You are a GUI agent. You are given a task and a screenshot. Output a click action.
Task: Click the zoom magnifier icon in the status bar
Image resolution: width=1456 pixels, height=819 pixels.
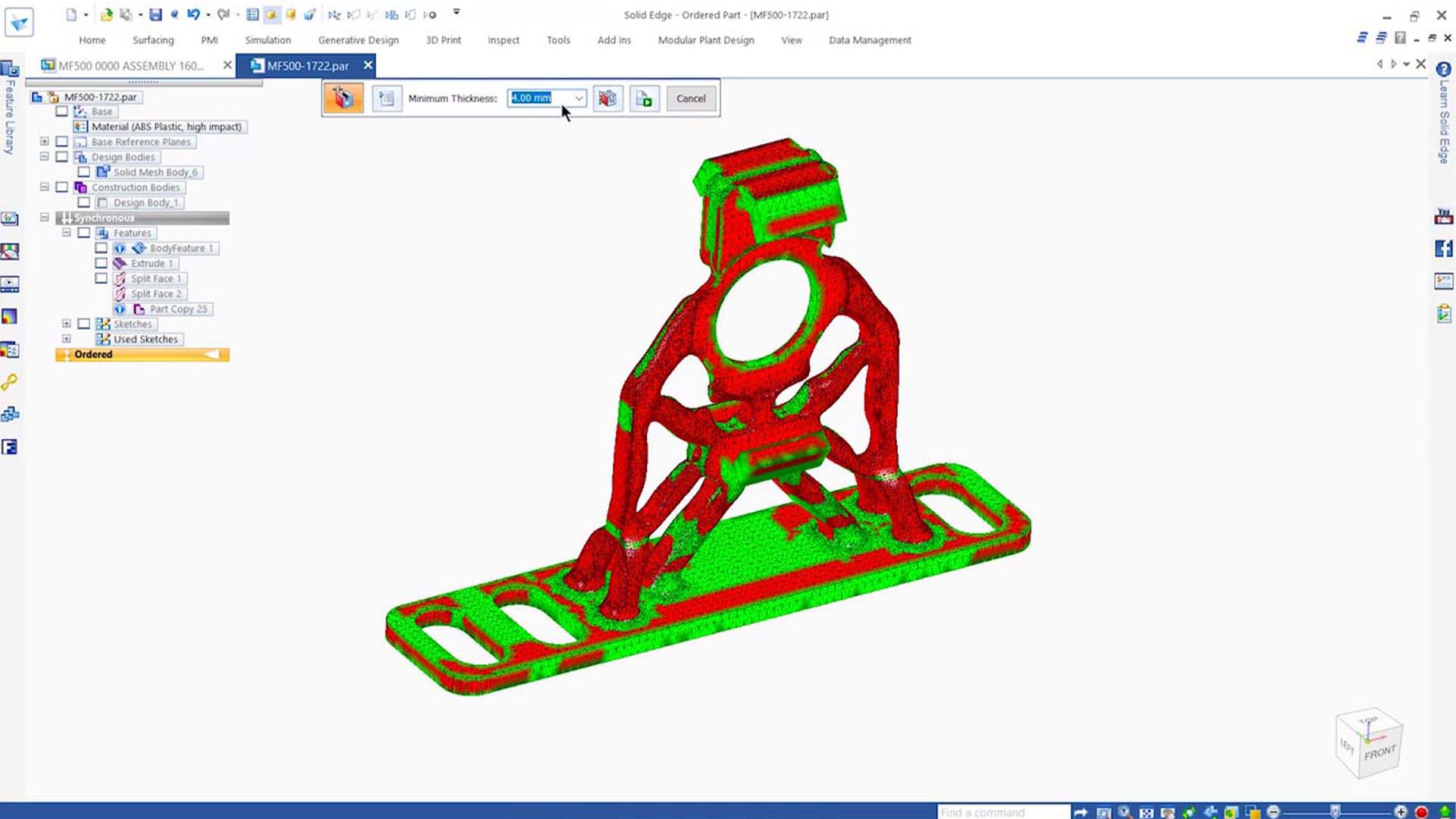(1123, 811)
